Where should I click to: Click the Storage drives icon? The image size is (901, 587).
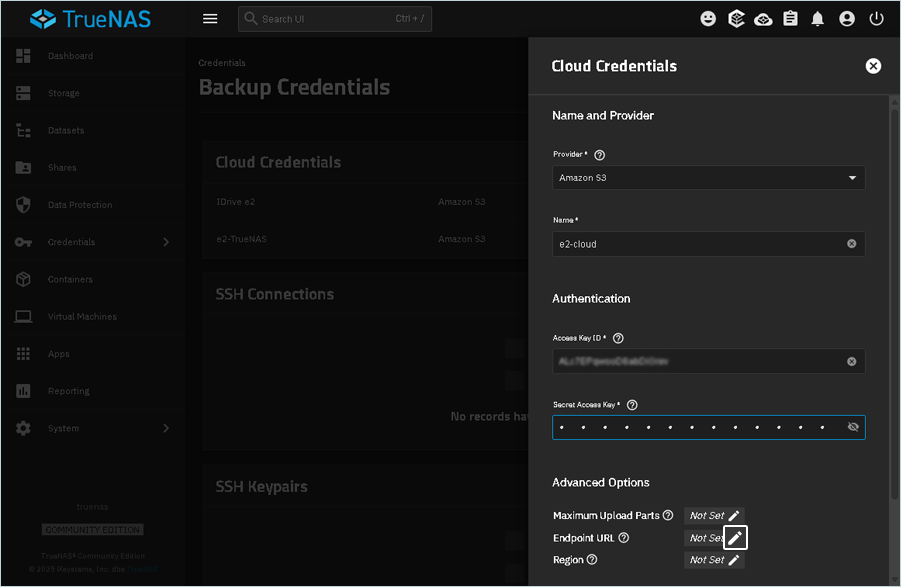[x=23, y=93]
